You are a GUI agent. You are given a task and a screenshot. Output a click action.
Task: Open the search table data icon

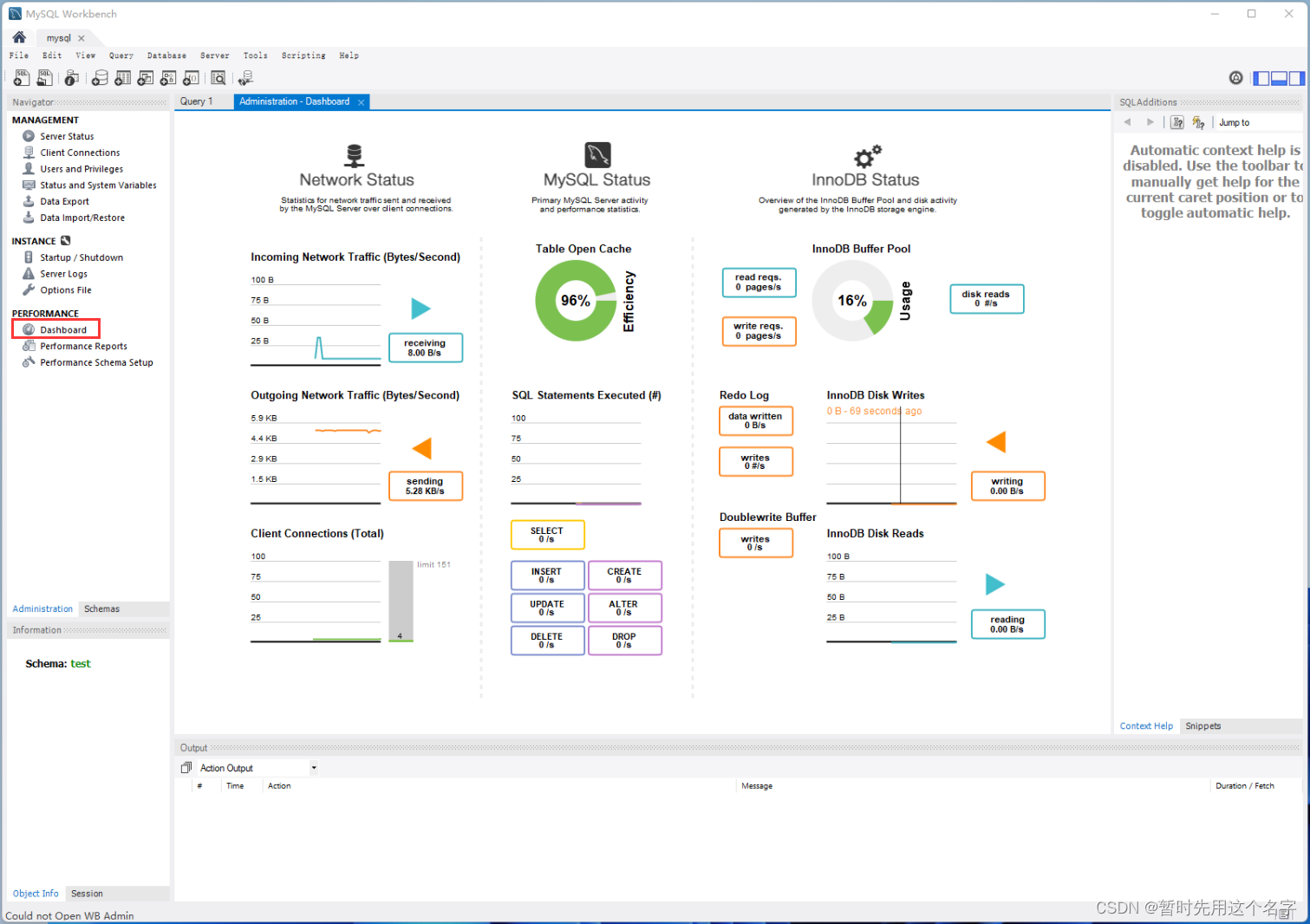[x=218, y=78]
